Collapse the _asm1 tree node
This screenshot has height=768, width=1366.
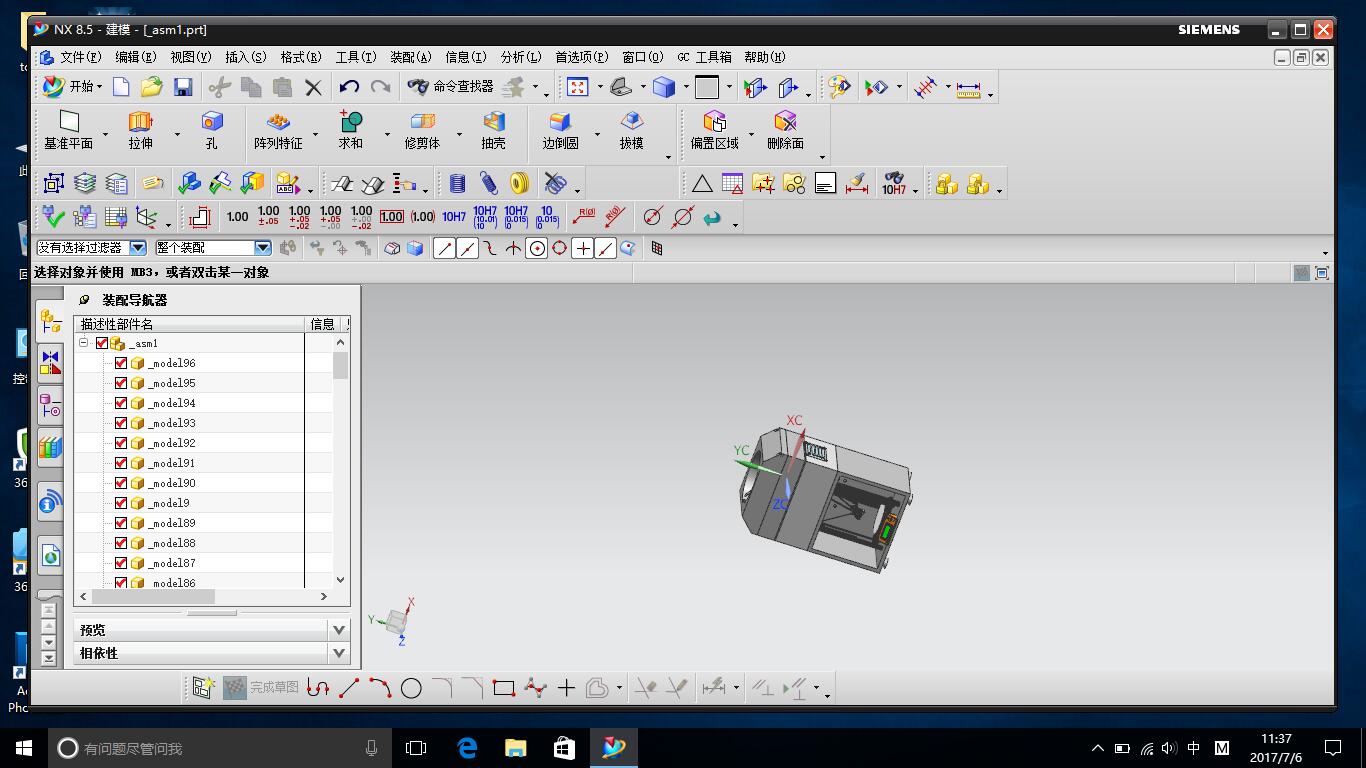[x=84, y=343]
